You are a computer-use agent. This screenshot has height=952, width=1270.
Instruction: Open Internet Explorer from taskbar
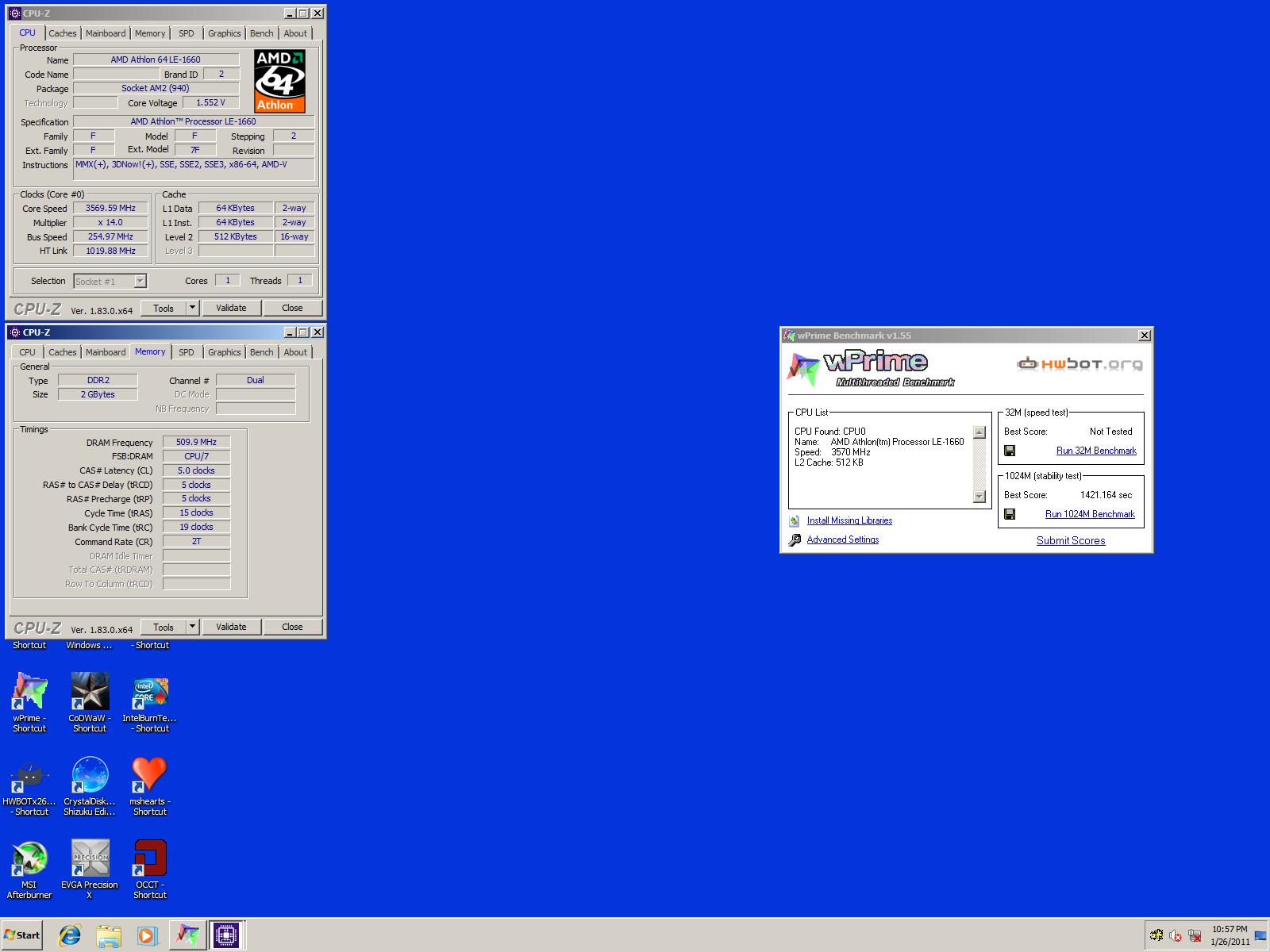point(70,935)
